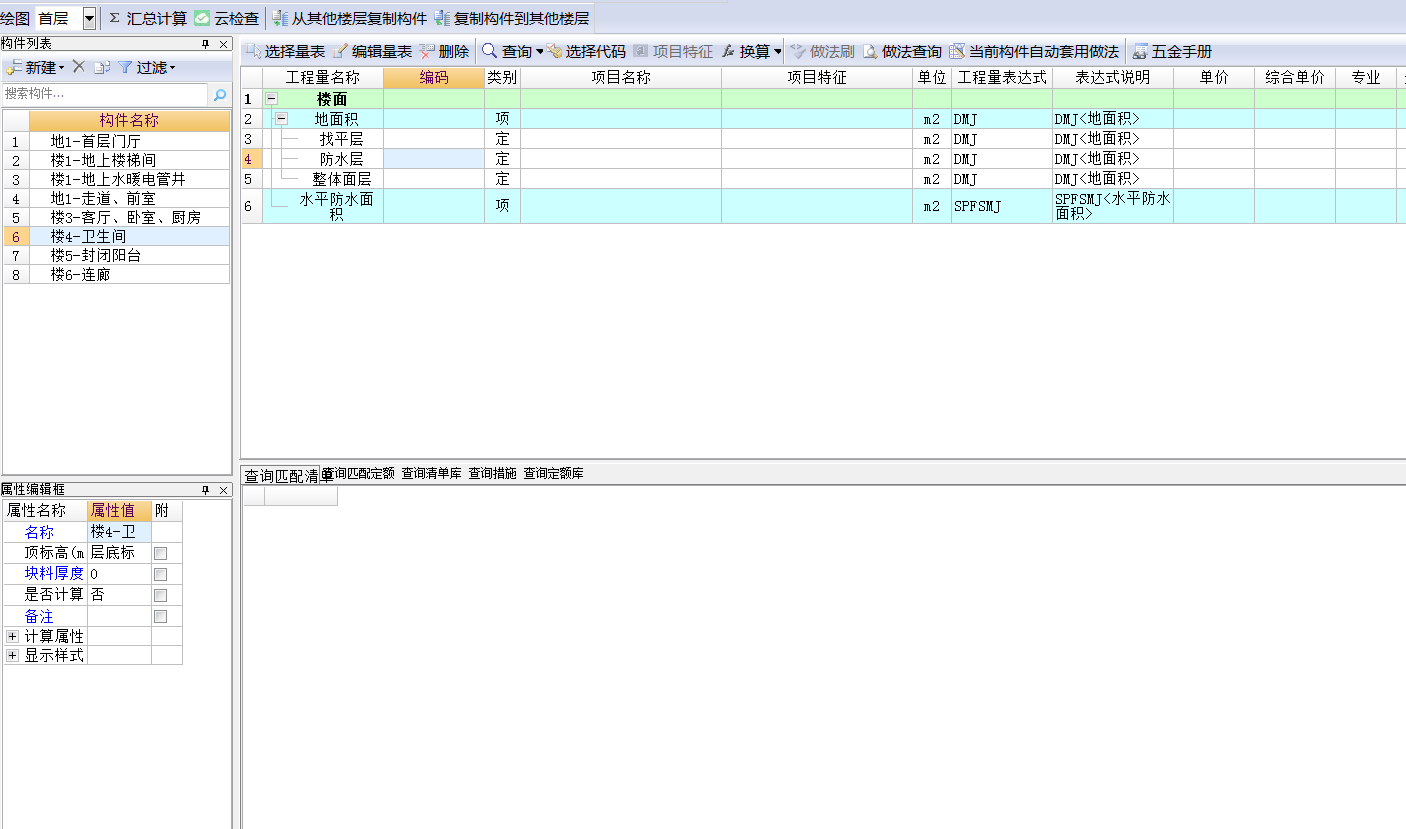Expand the 计算属性 section
The height and width of the screenshot is (829, 1406).
point(13,636)
